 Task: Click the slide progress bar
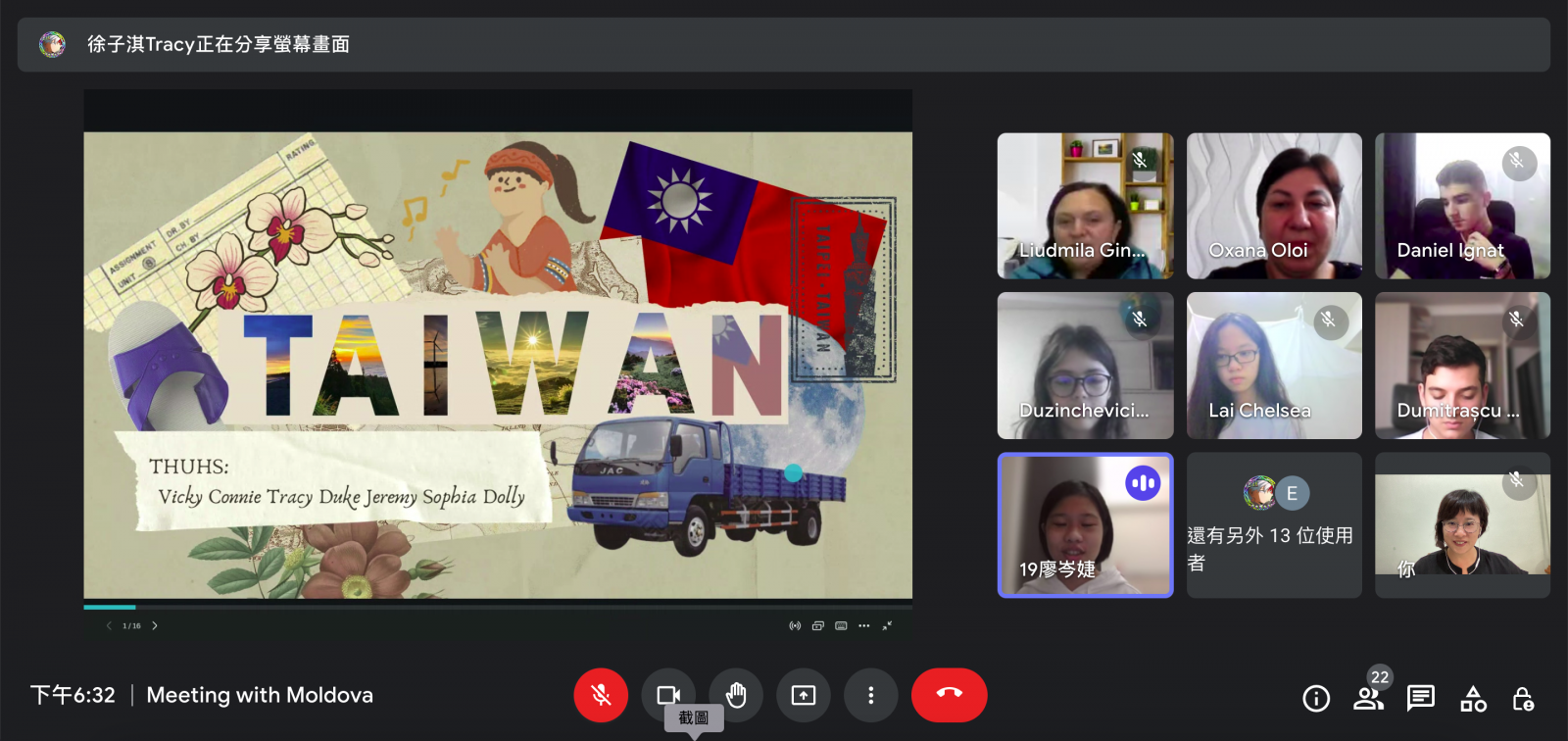(x=498, y=607)
